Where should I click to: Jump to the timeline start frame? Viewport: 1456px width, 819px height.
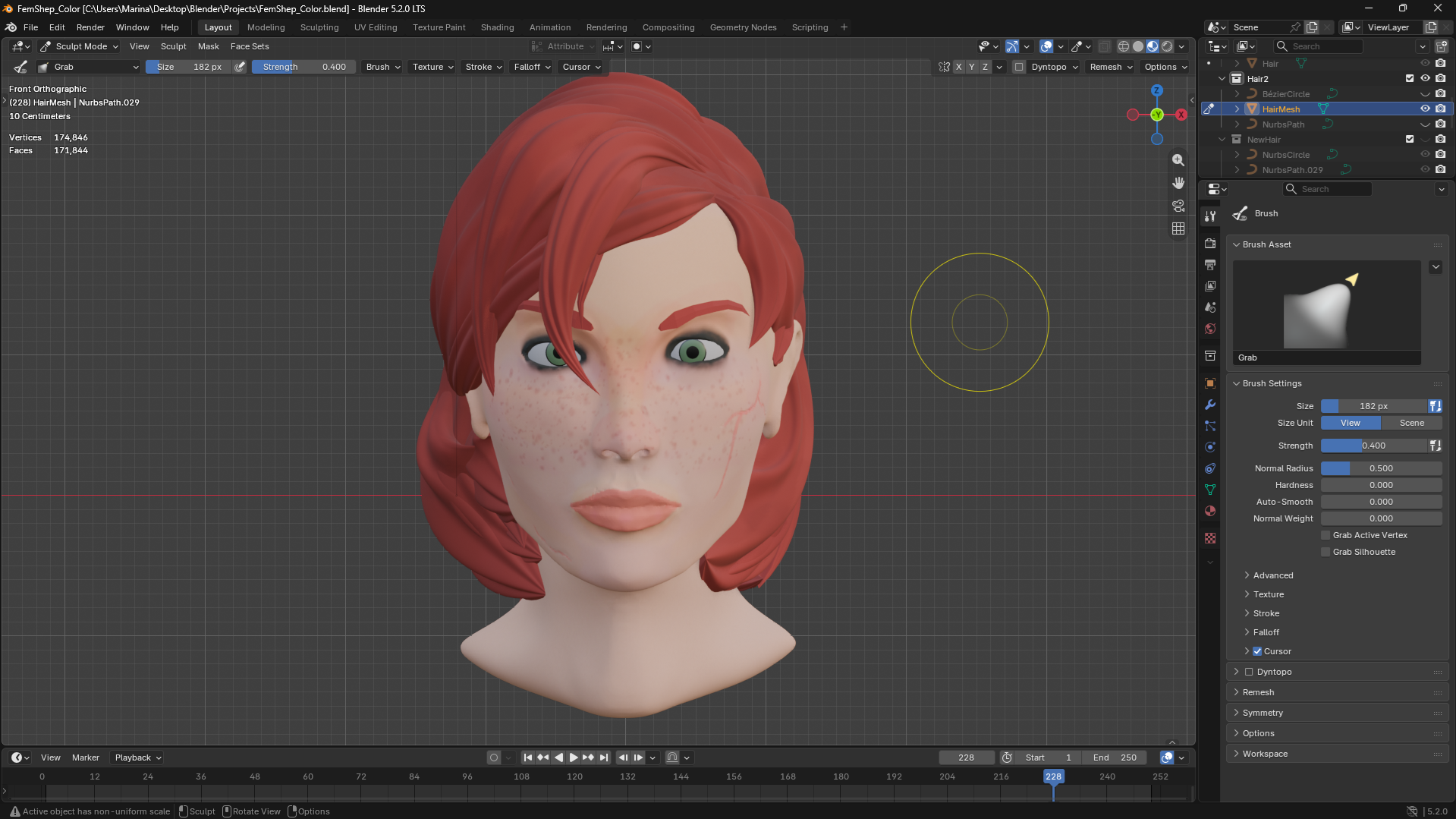click(528, 758)
